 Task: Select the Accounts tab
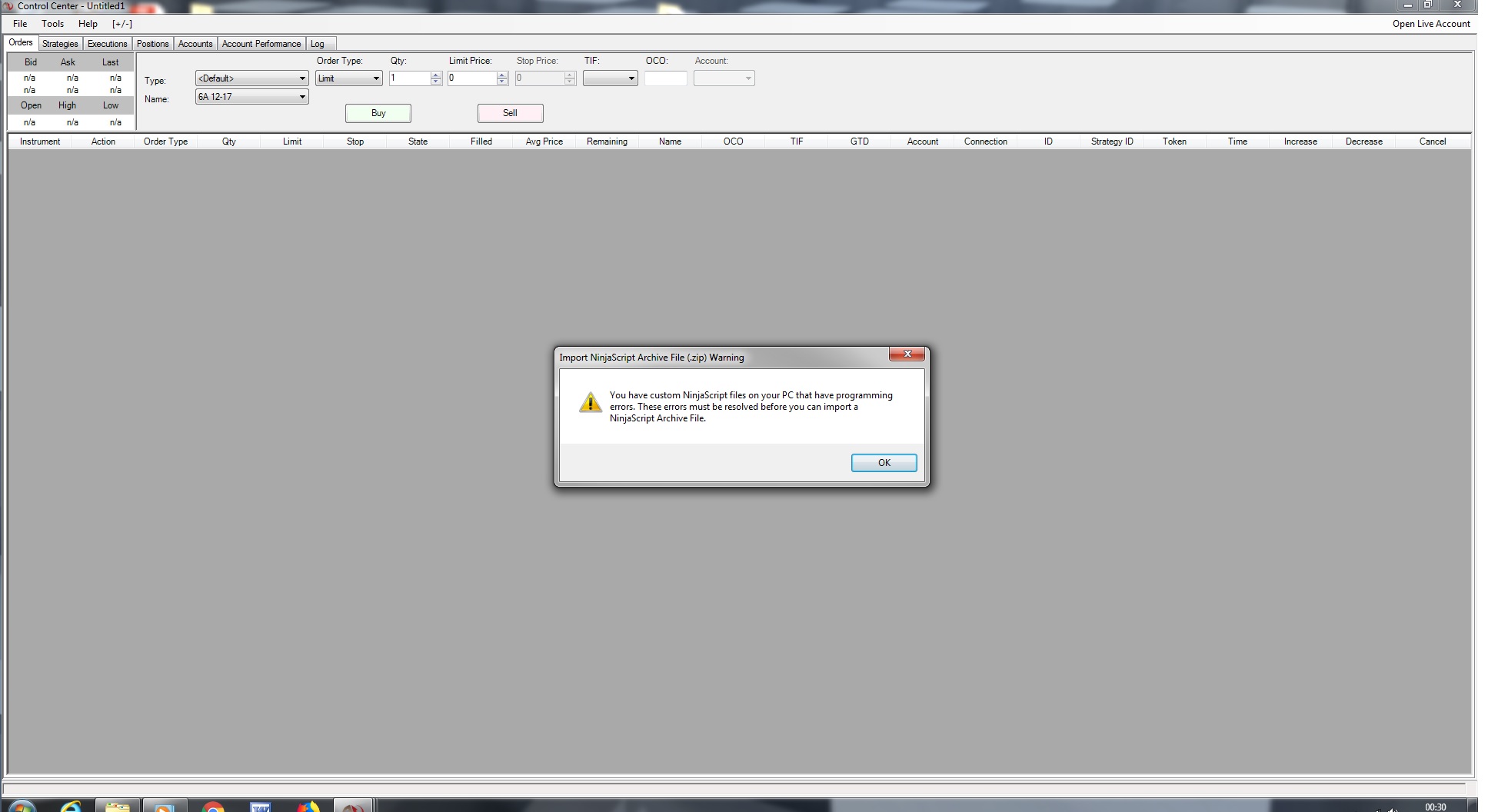click(195, 44)
